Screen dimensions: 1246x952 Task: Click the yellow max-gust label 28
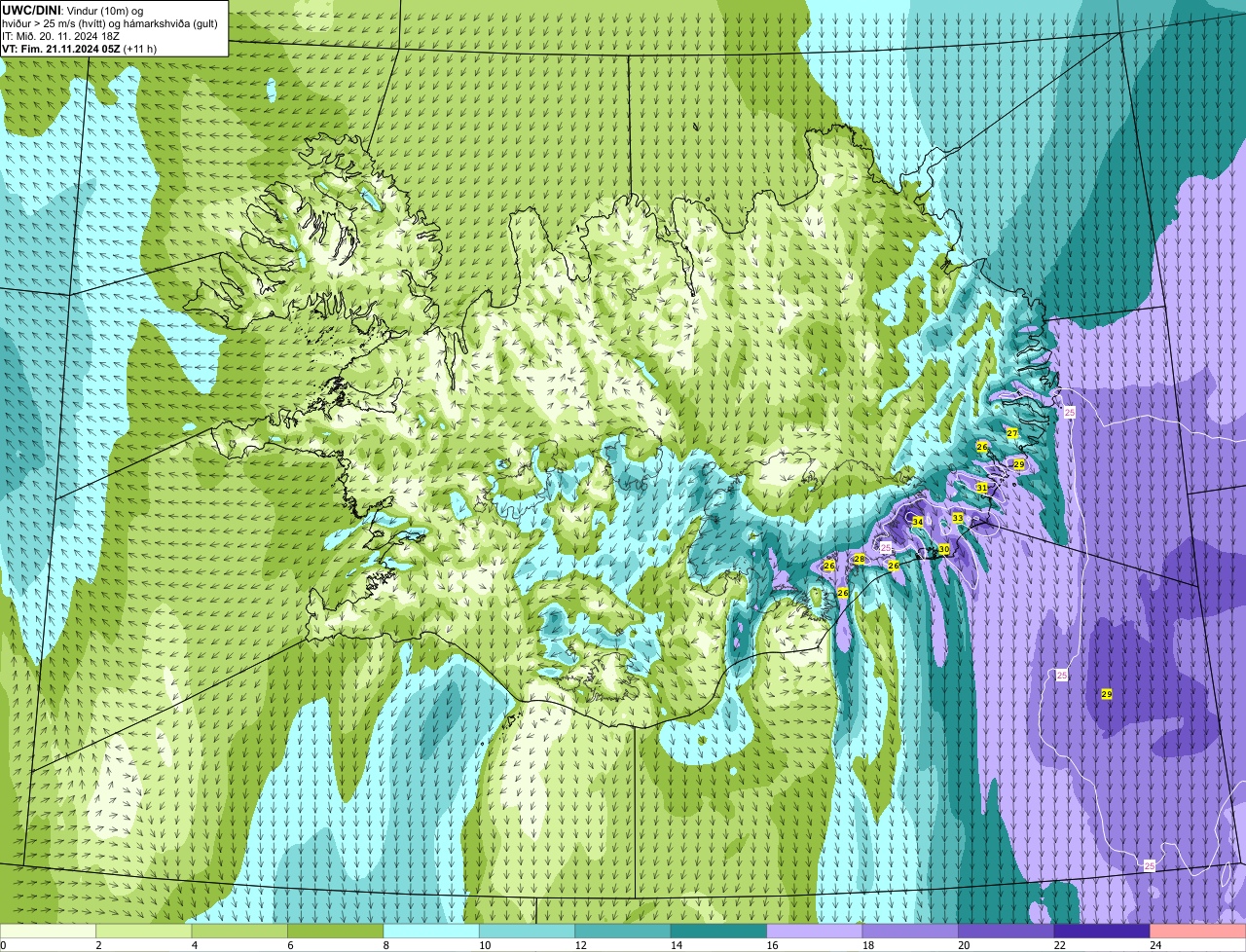click(859, 559)
